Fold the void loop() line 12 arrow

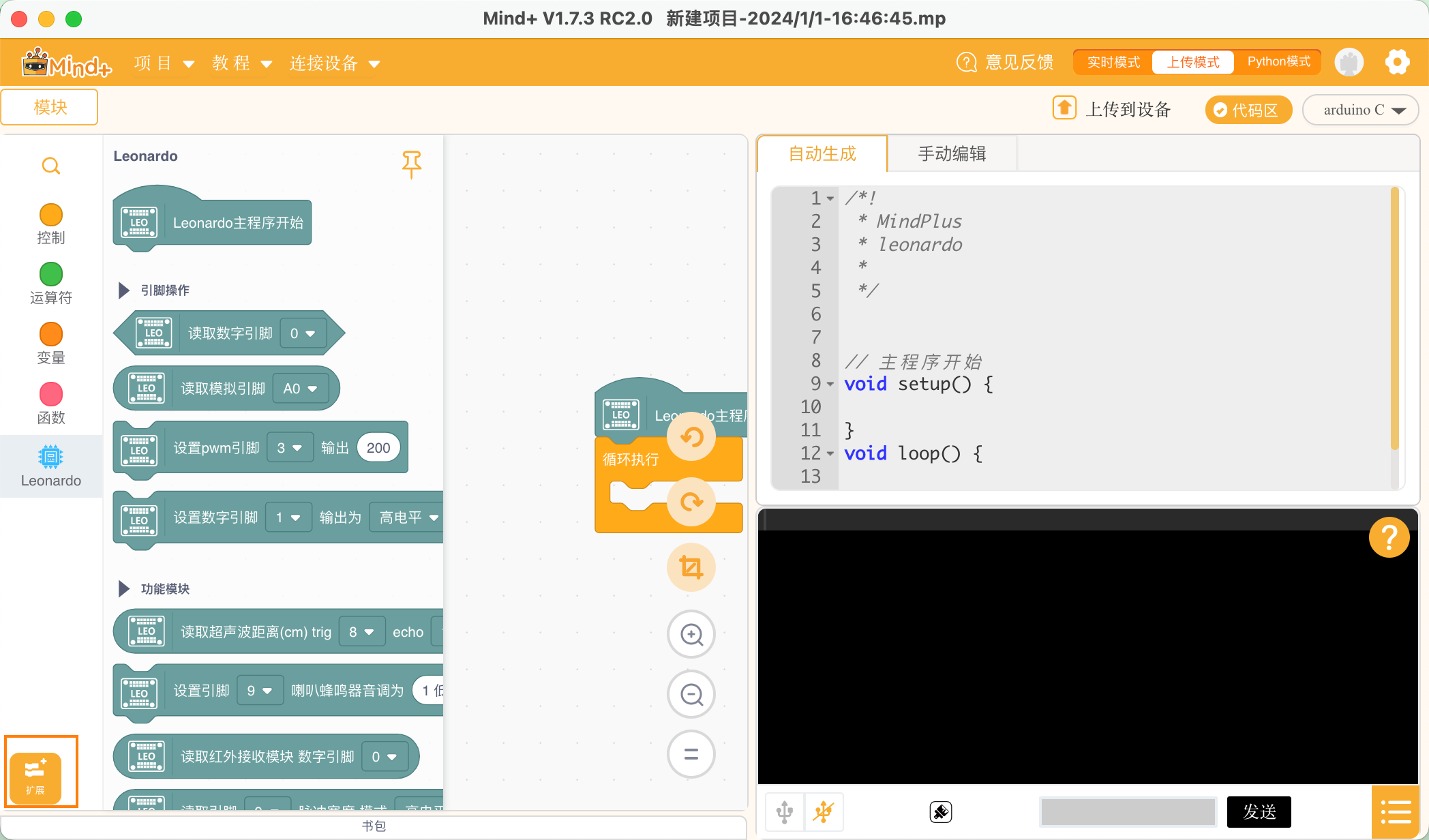tap(830, 453)
